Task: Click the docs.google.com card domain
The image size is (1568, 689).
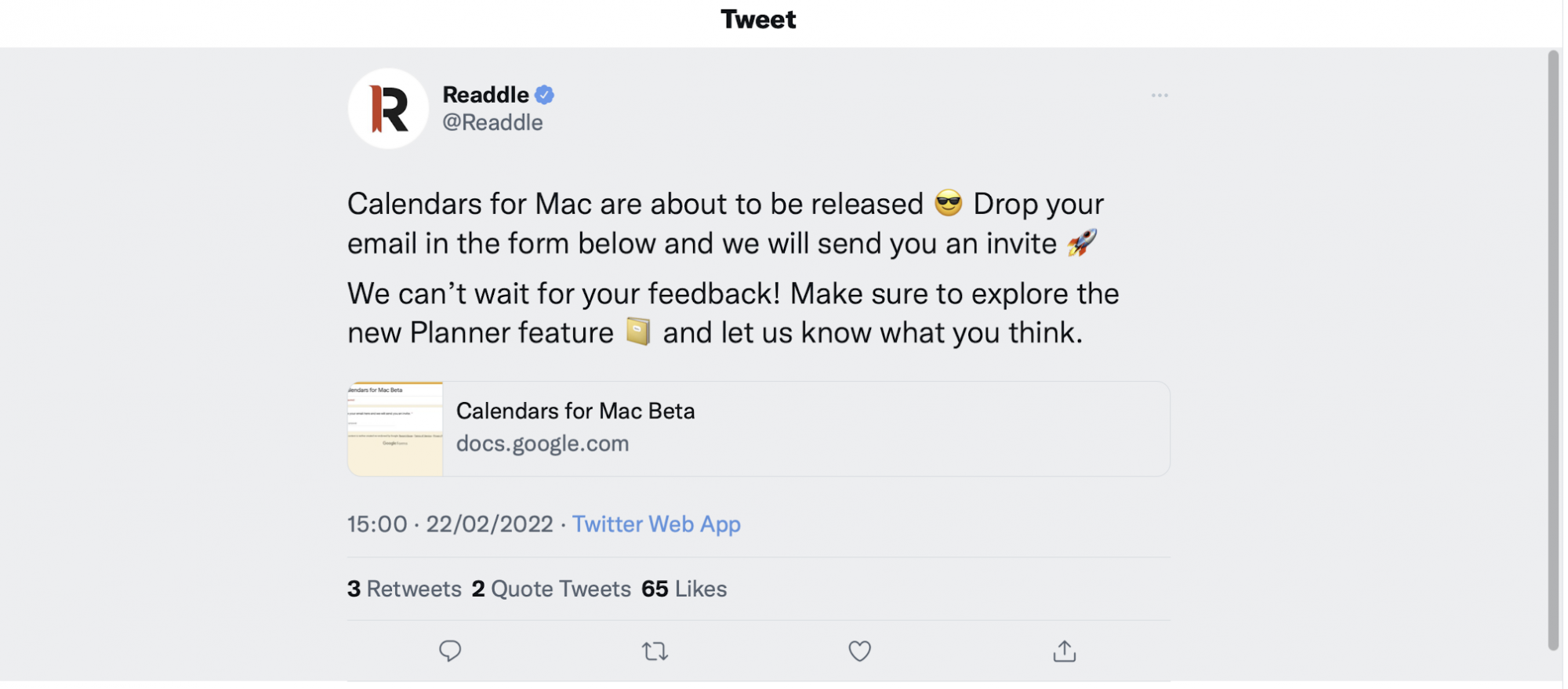Action: click(543, 444)
